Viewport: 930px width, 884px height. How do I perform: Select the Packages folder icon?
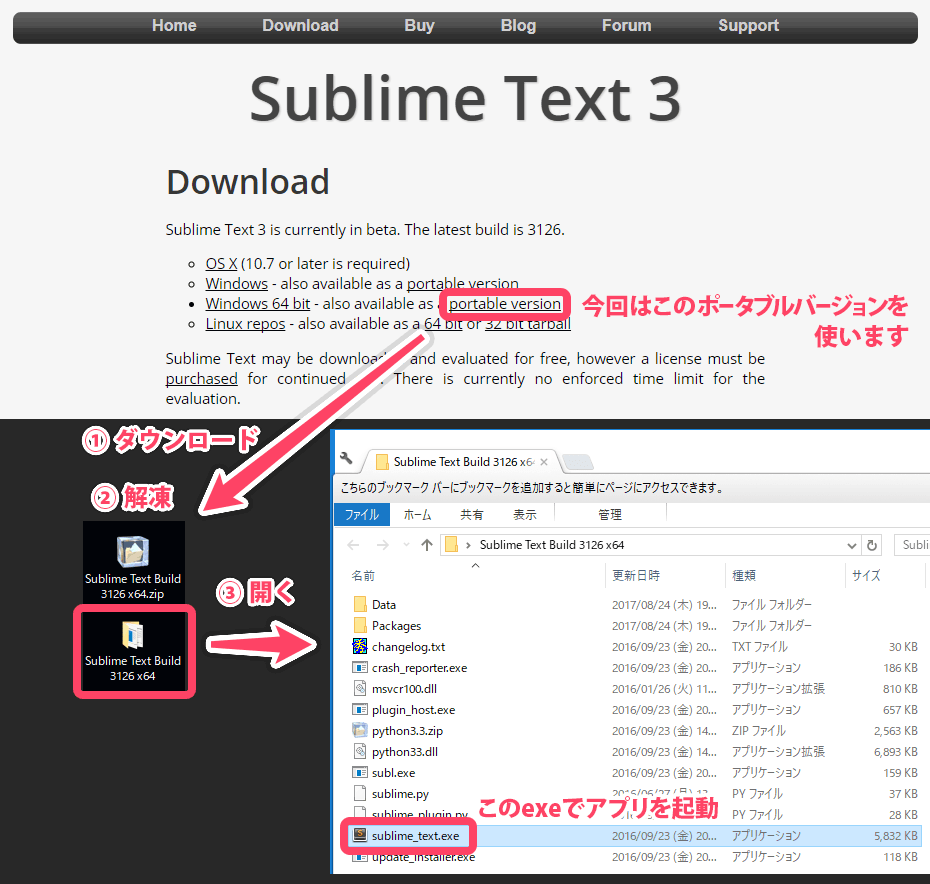click(360, 625)
